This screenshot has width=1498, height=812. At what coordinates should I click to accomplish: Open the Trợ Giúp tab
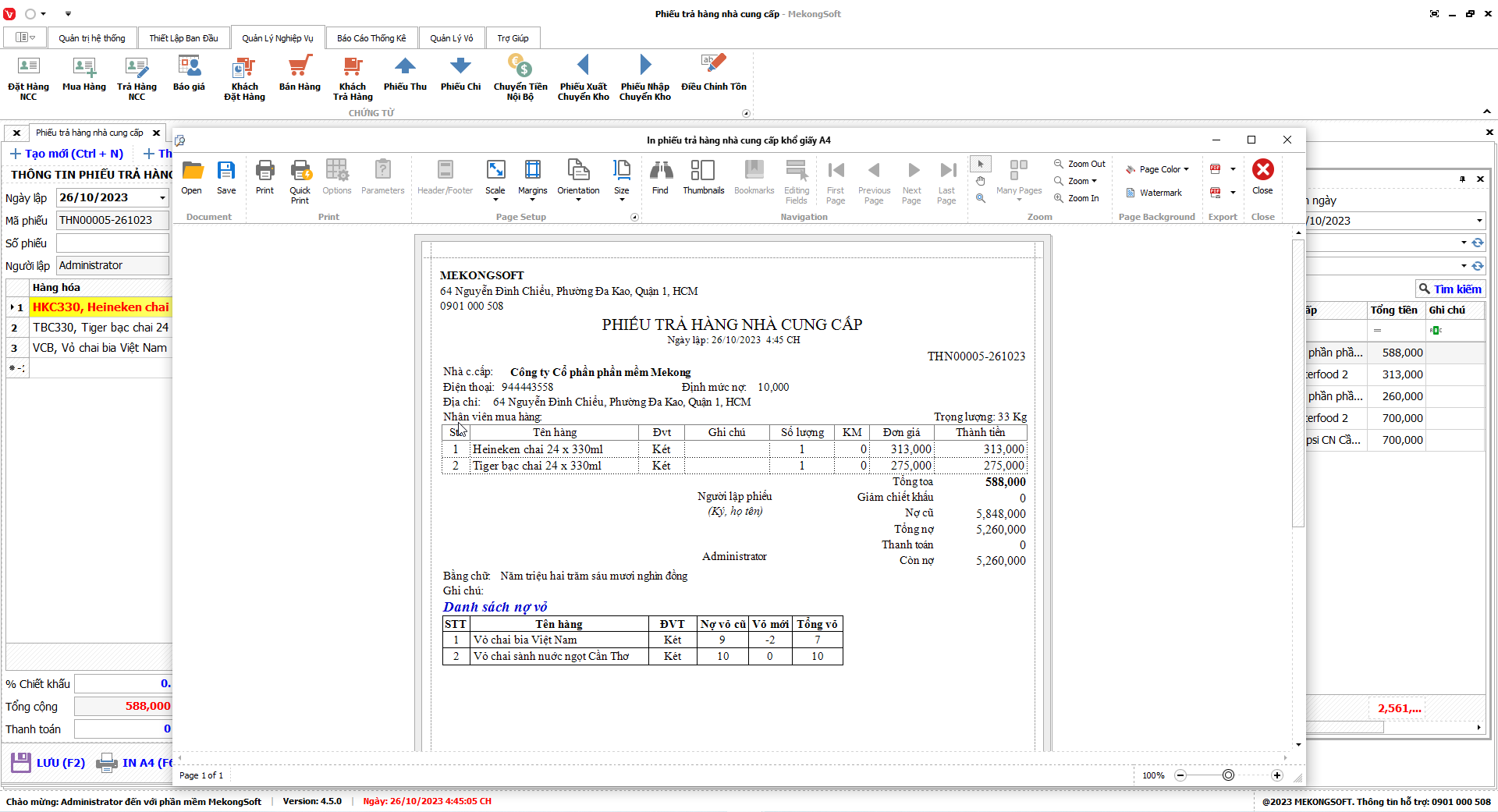click(x=513, y=38)
